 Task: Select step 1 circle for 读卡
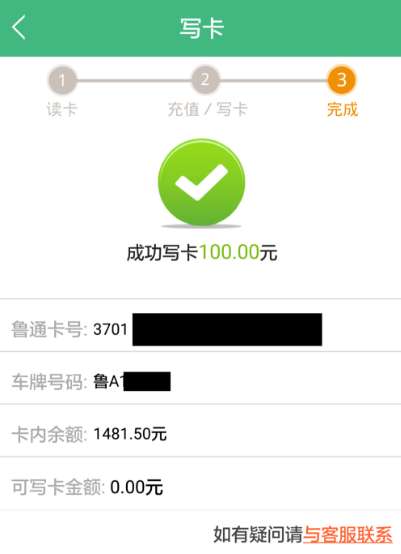[x=62, y=80]
